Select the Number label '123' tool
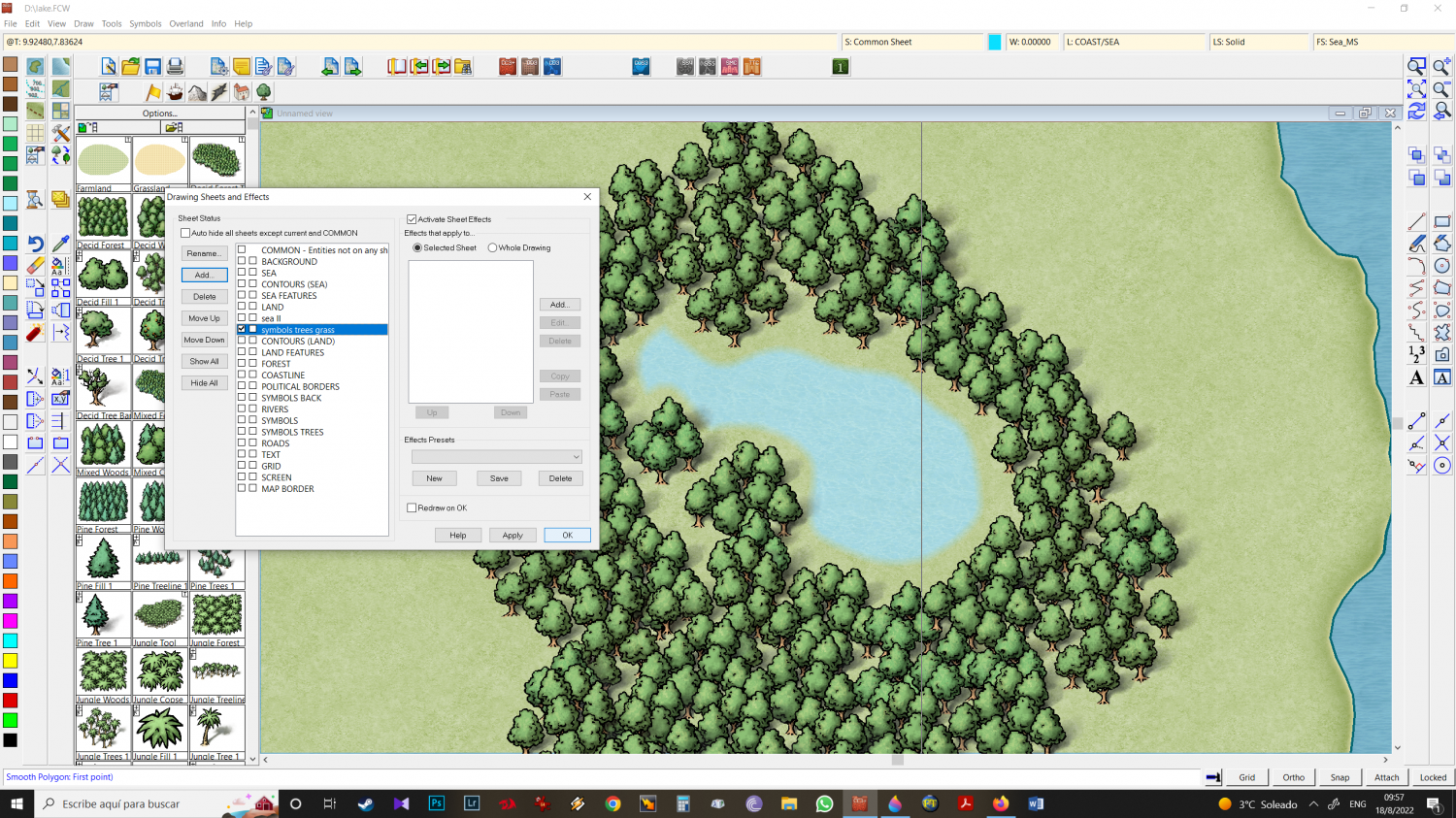The width and height of the screenshot is (1456, 818). (1417, 354)
